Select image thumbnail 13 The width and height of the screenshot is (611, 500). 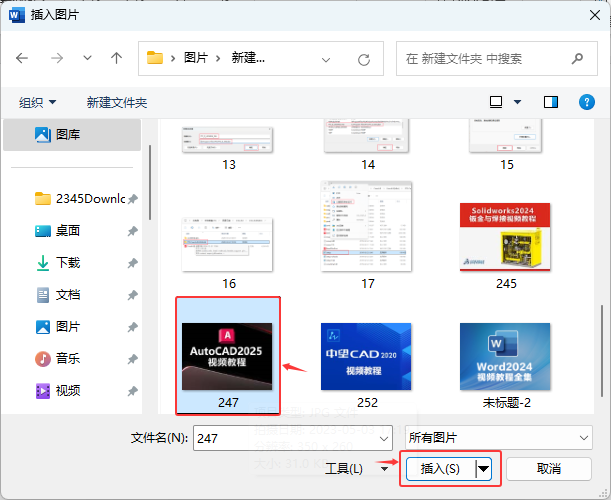point(228,140)
